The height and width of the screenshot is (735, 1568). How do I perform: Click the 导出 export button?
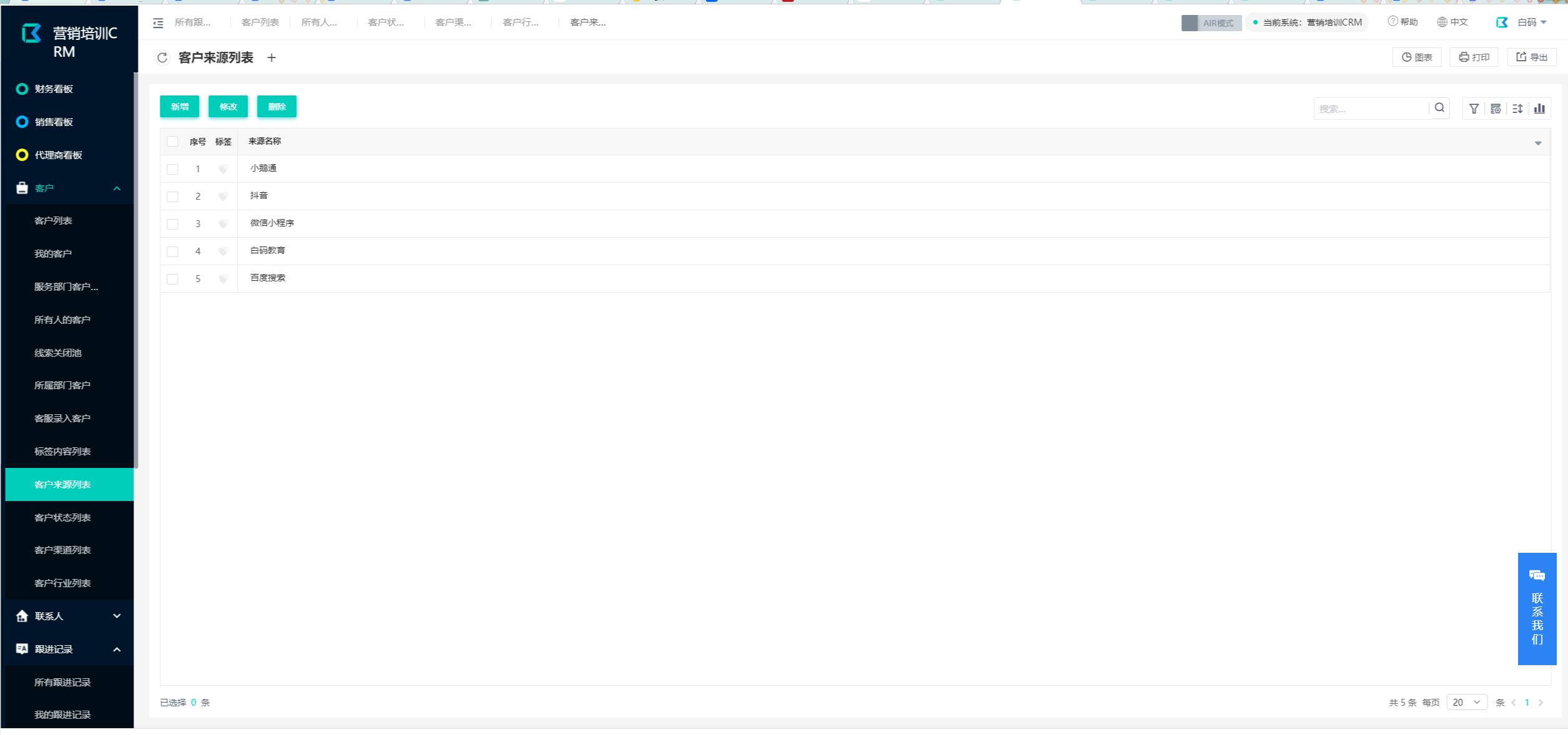click(1531, 57)
